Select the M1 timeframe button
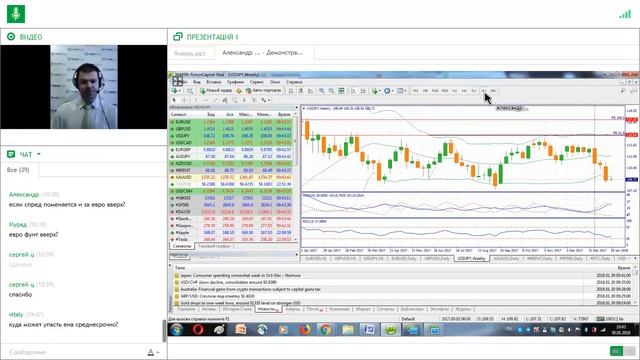 click(x=416, y=91)
